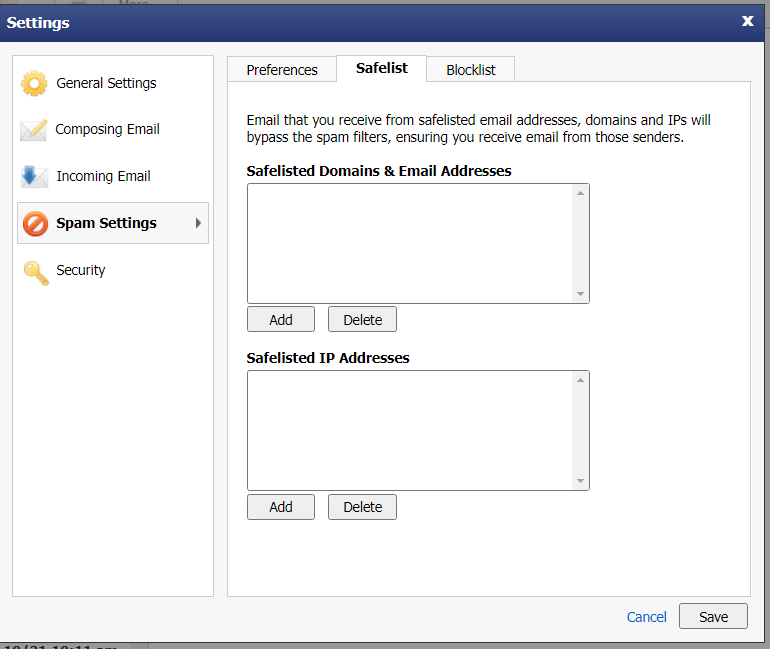This screenshot has height=649, width=770.
Task: Click inside Safelisted IP Addresses list
Action: (x=410, y=431)
